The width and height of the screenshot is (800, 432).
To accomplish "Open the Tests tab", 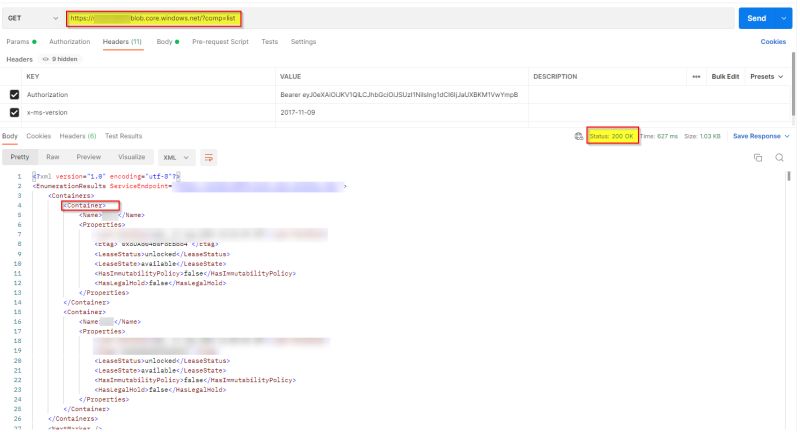I will pyautogui.click(x=269, y=42).
